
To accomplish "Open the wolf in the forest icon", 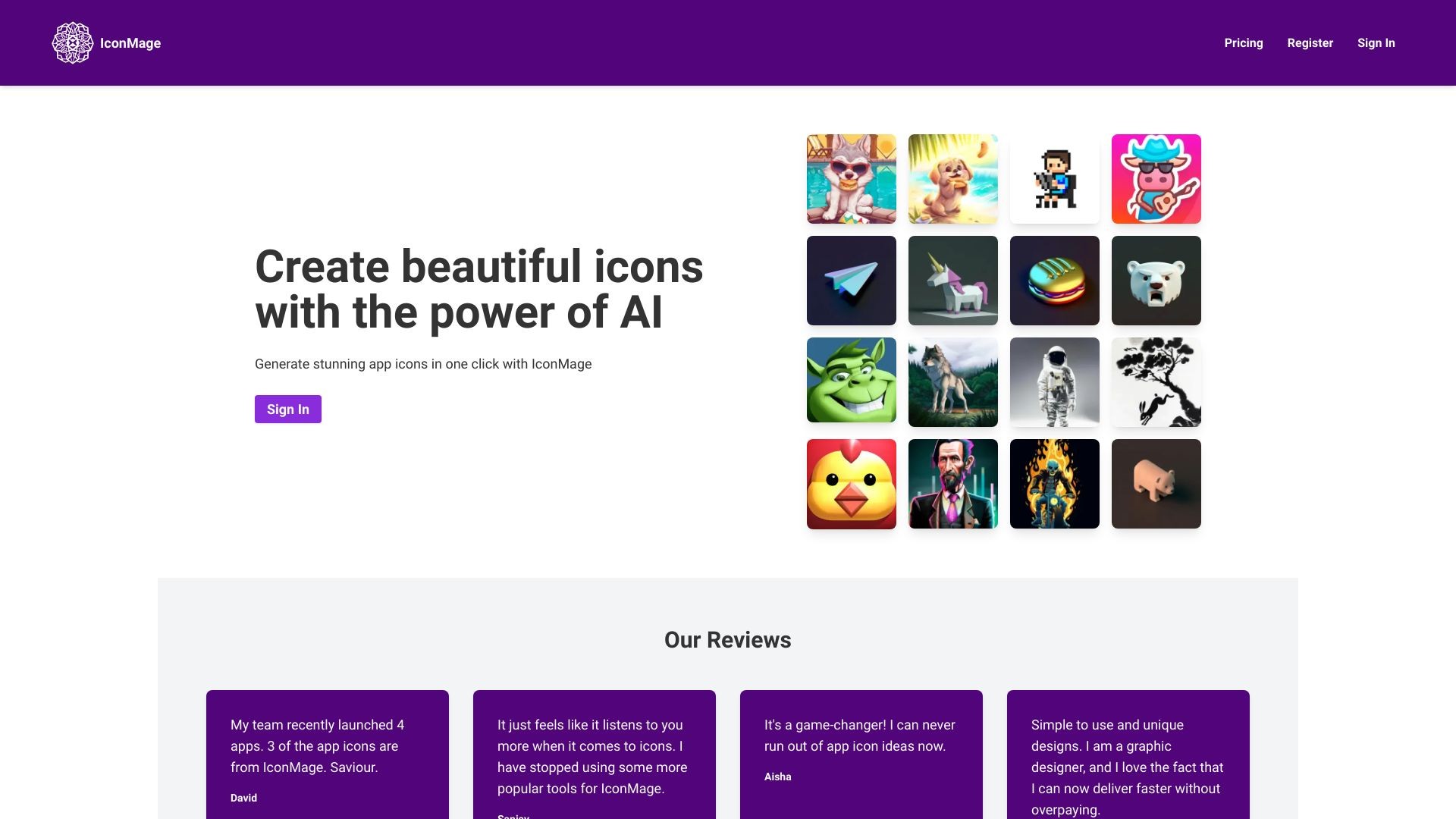I will point(953,381).
